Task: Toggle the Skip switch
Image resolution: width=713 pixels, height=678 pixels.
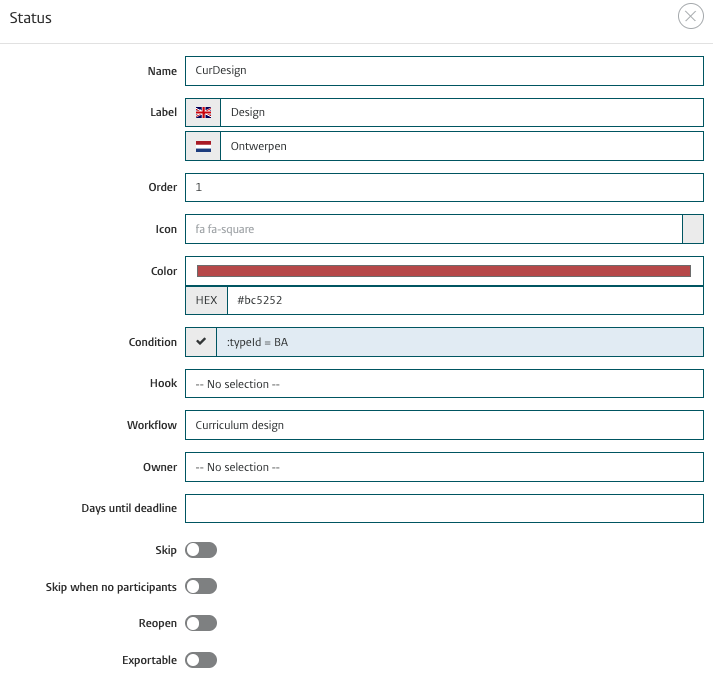Action: pos(201,550)
